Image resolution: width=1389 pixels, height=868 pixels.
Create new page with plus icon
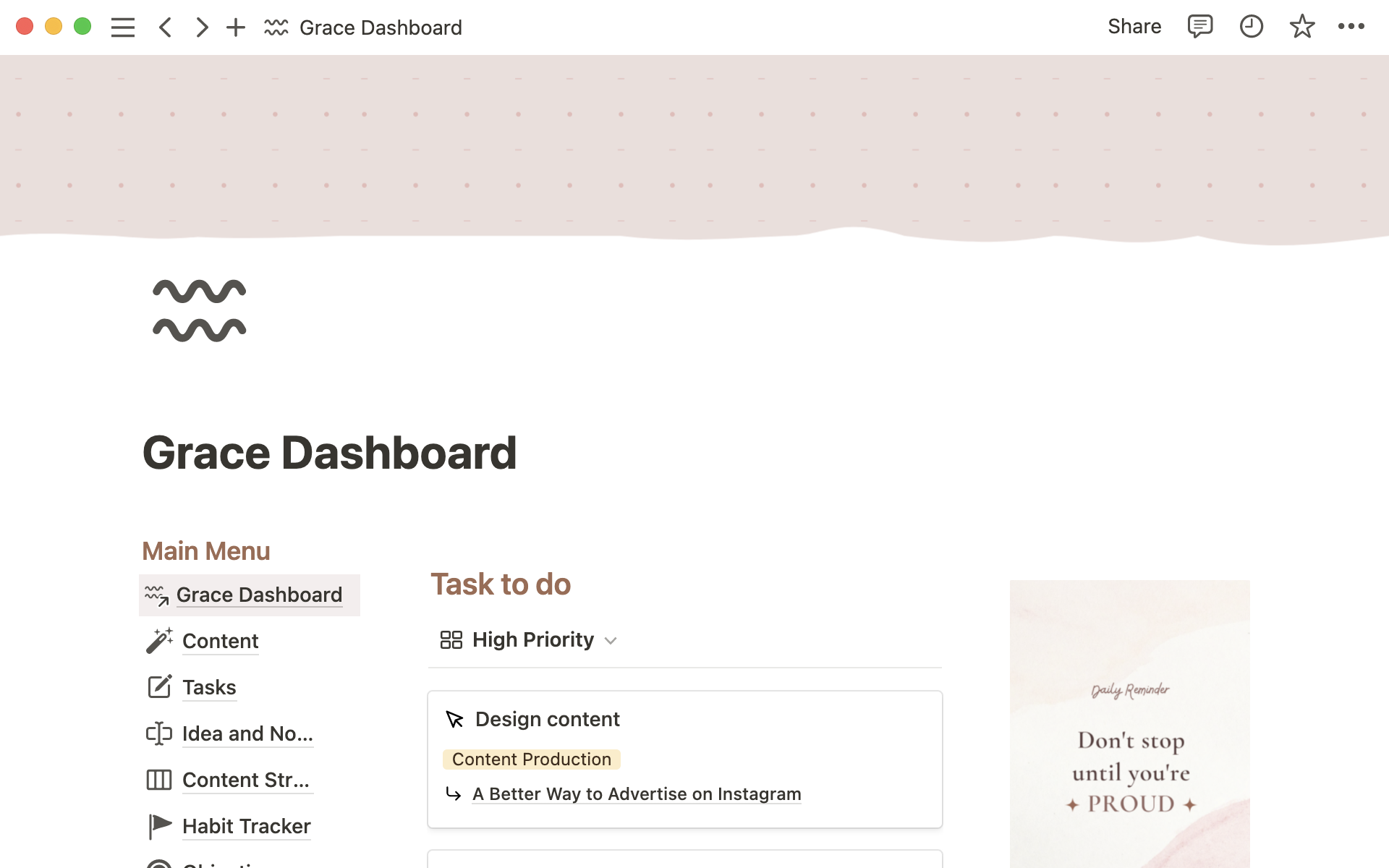click(236, 27)
